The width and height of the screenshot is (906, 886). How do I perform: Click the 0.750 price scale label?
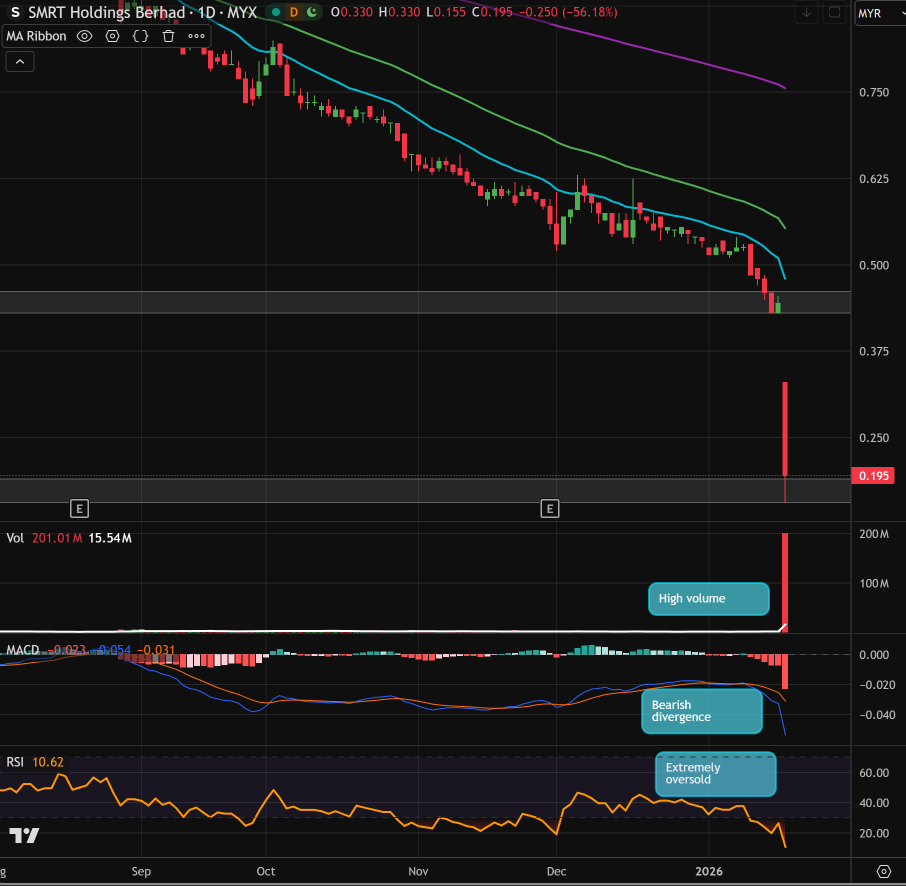tap(874, 92)
